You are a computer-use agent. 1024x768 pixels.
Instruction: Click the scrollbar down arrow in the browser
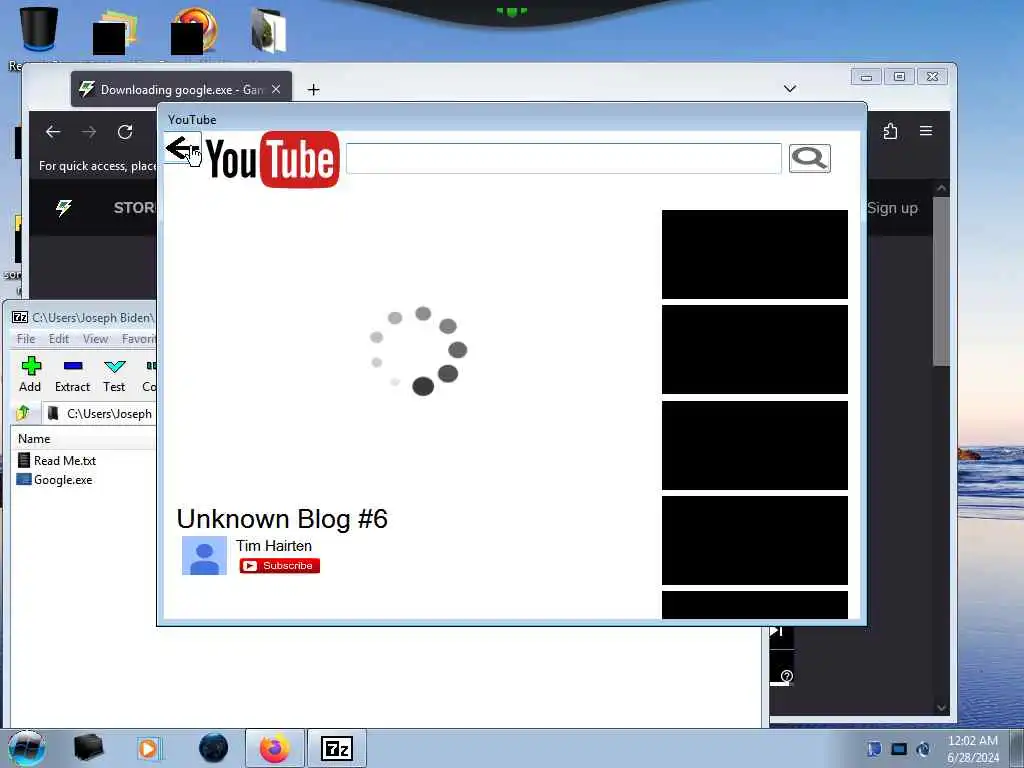(x=941, y=707)
